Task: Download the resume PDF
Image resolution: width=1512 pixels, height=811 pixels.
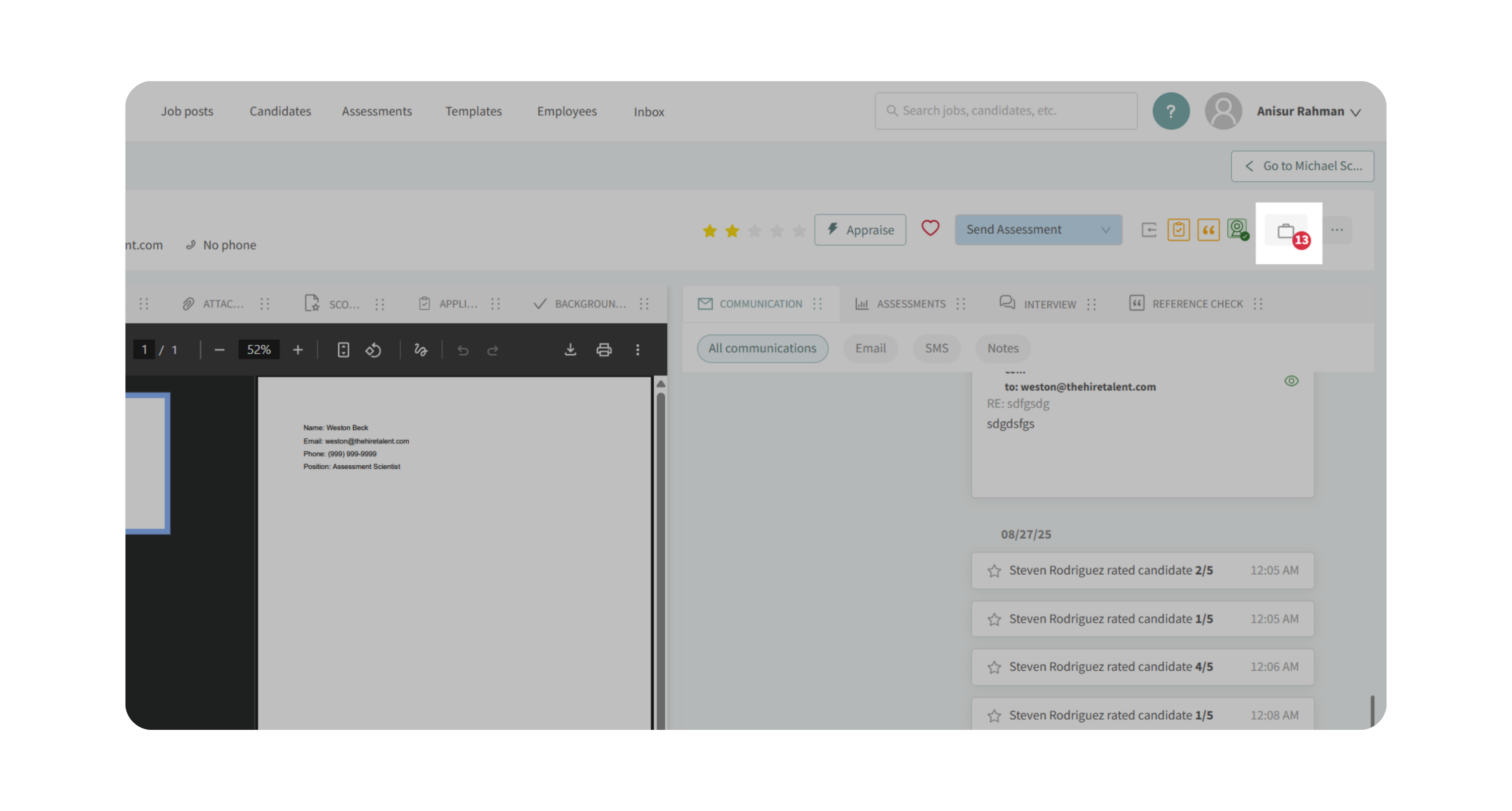Action: pyautogui.click(x=570, y=350)
